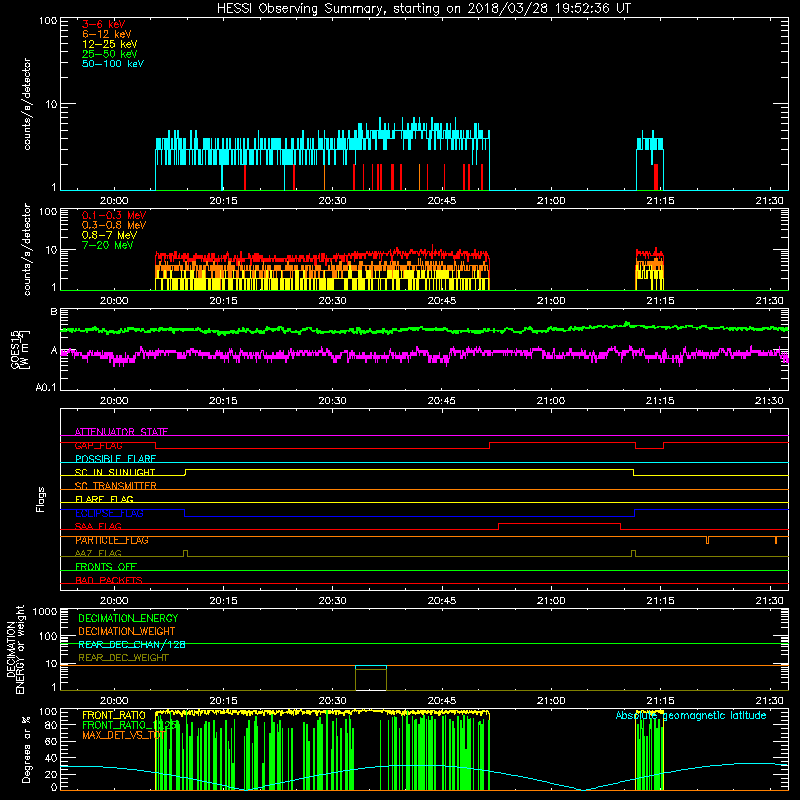Pick the AAZ_FLAG label

tap(98, 553)
